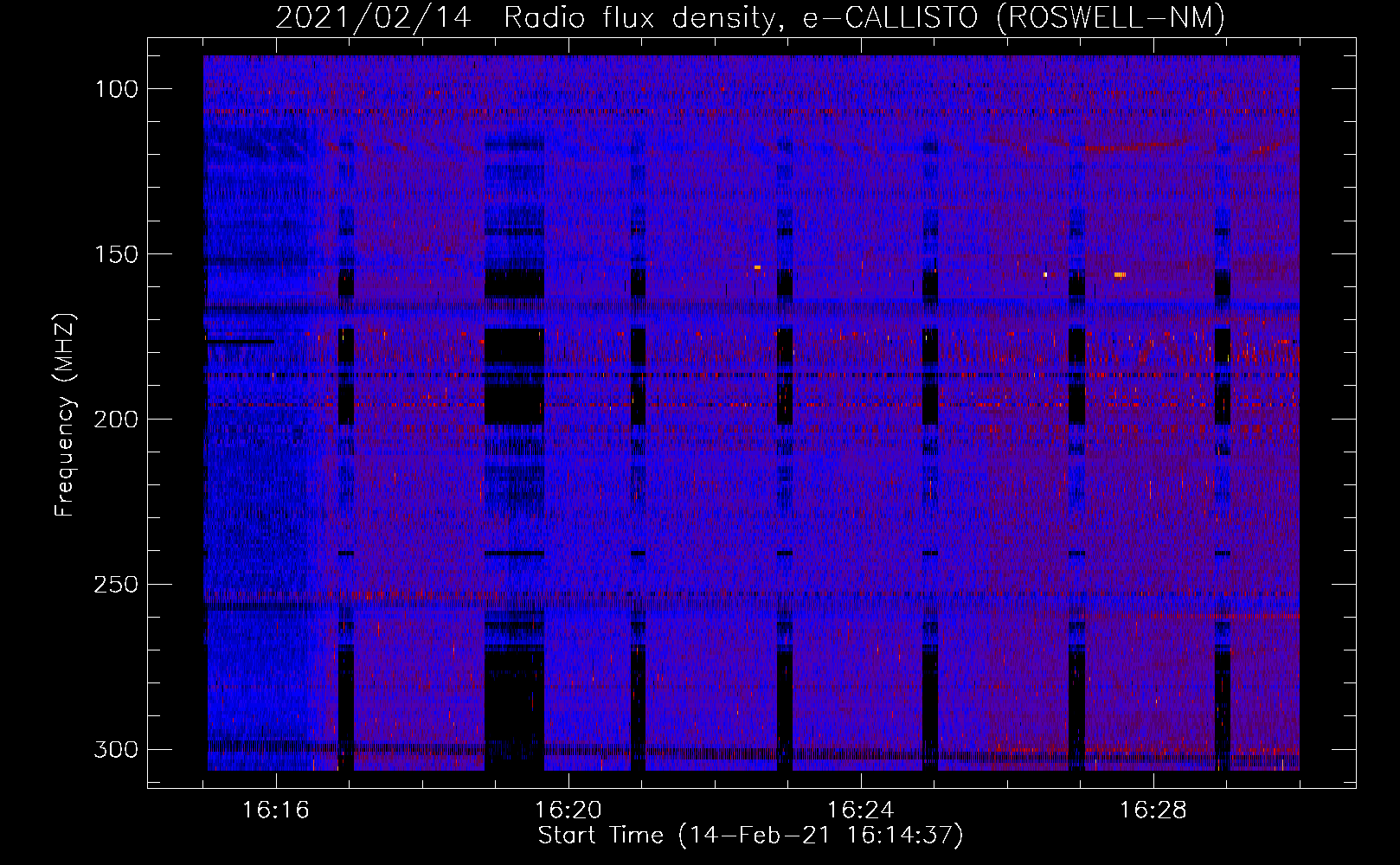Click the 250 frequency tick label
The image size is (1400, 865).
point(116,585)
